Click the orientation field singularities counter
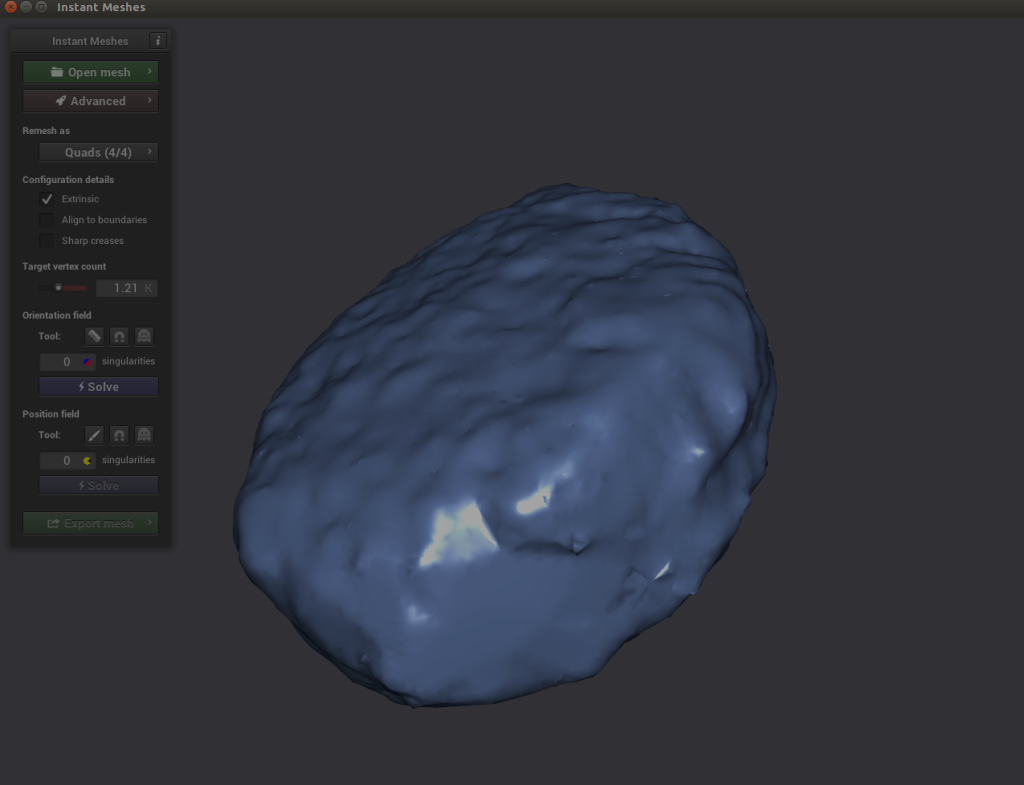This screenshot has height=785, width=1024. [x=68, y=362]
